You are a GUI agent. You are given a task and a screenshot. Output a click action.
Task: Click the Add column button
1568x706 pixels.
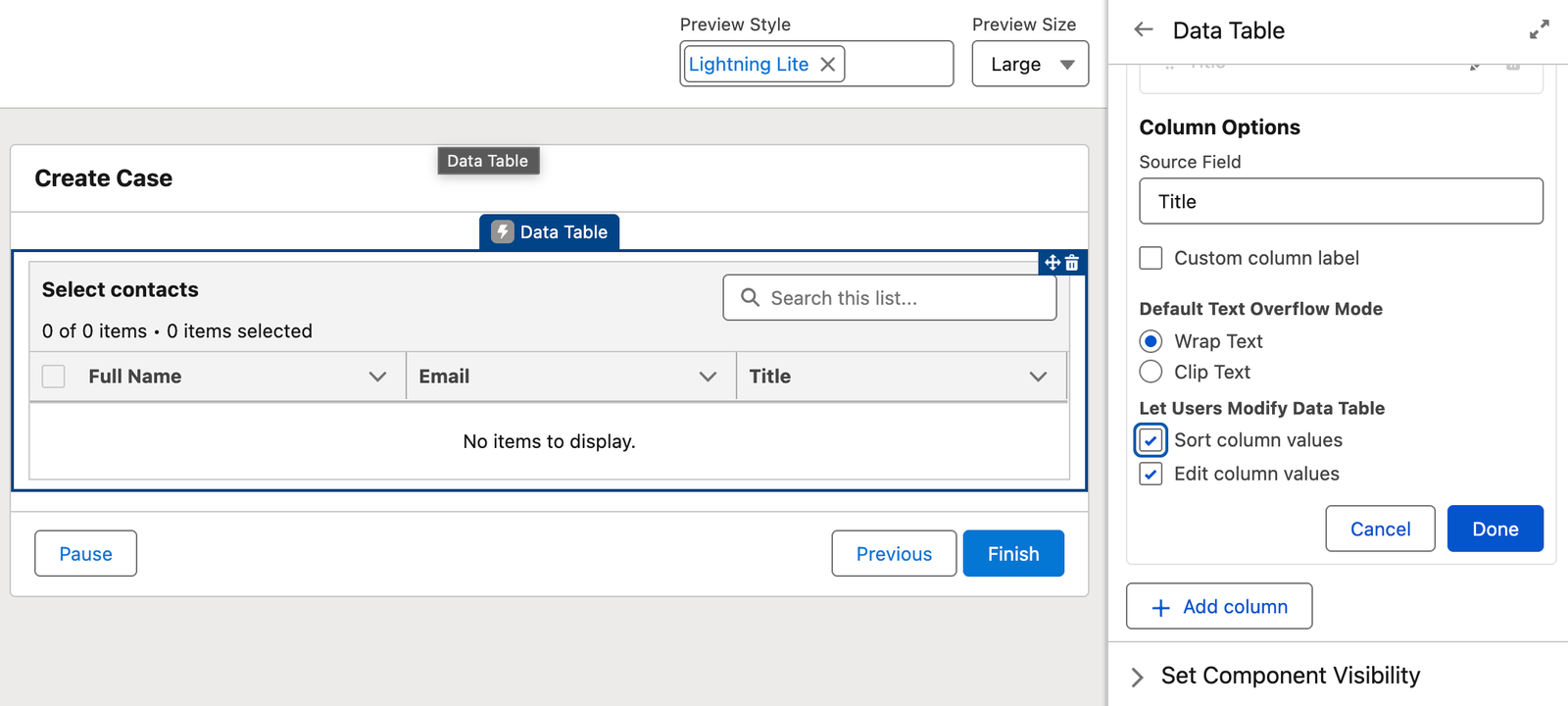click(1218, 606)
